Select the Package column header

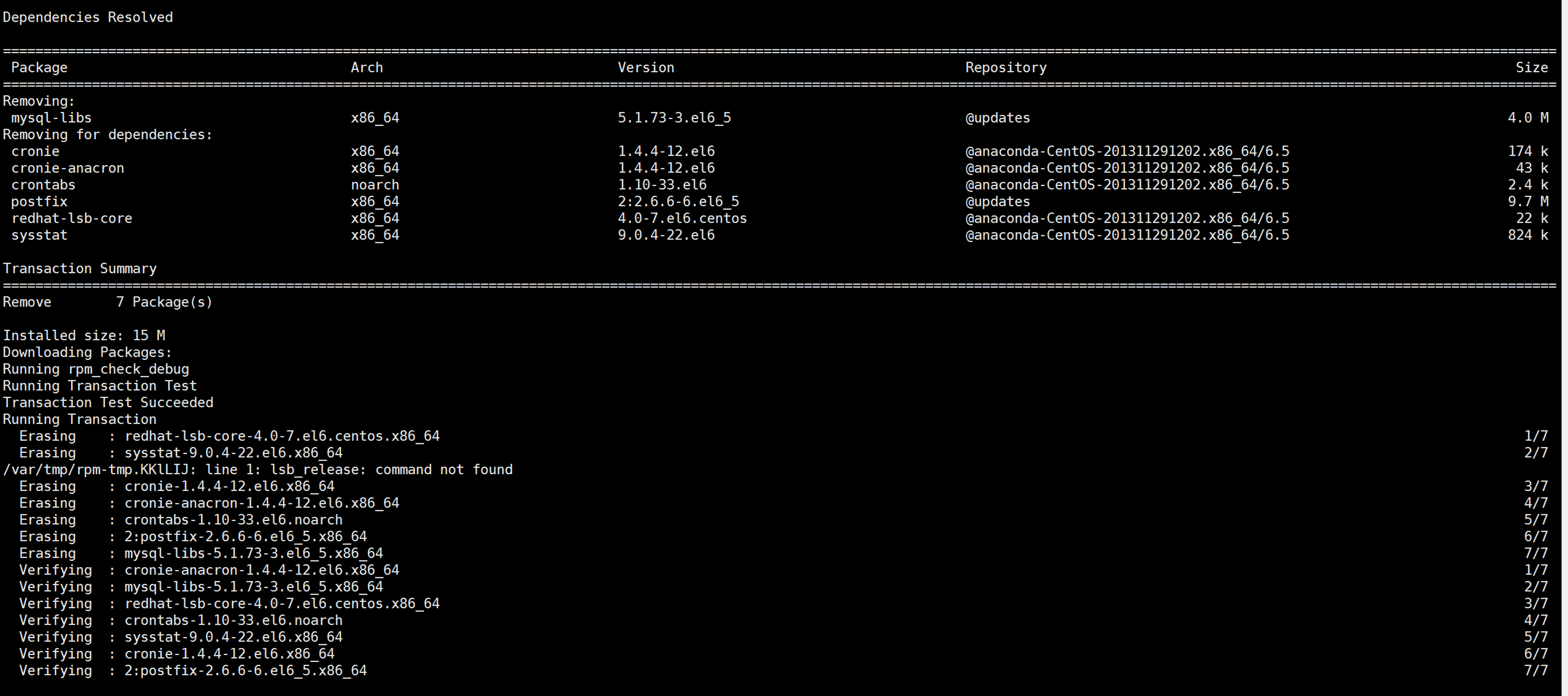[x=39, y=68]
